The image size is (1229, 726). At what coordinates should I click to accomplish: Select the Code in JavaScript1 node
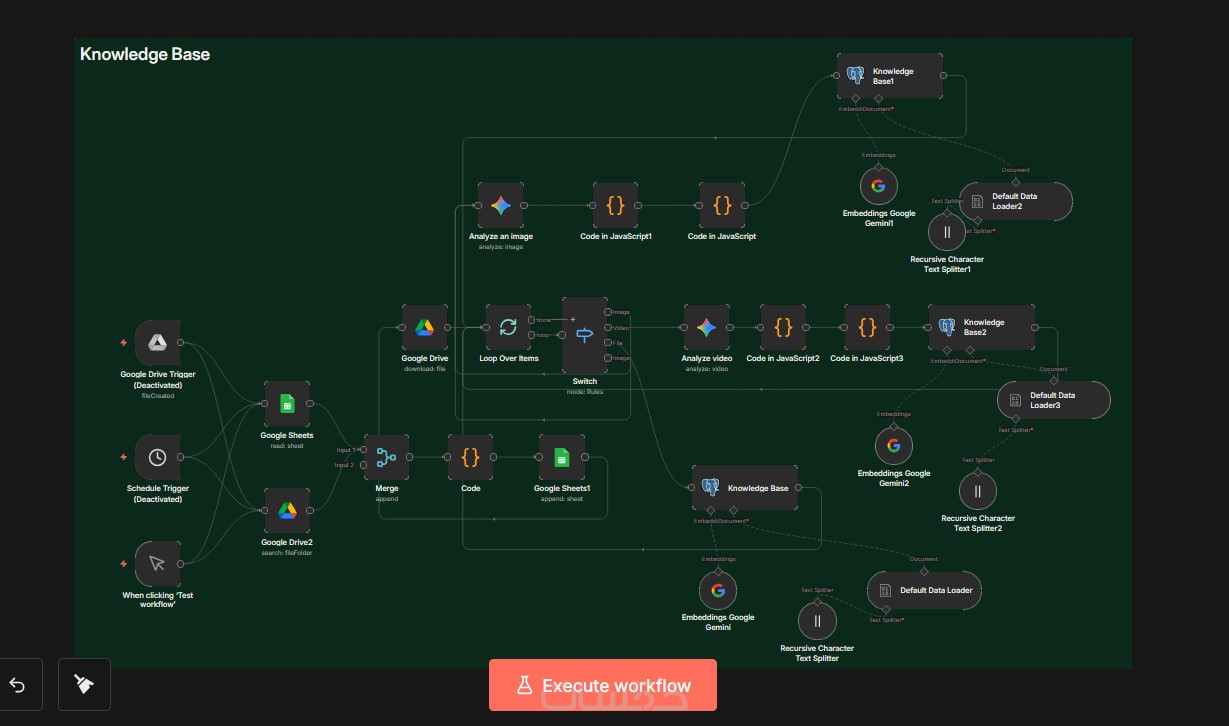(616, 206)
